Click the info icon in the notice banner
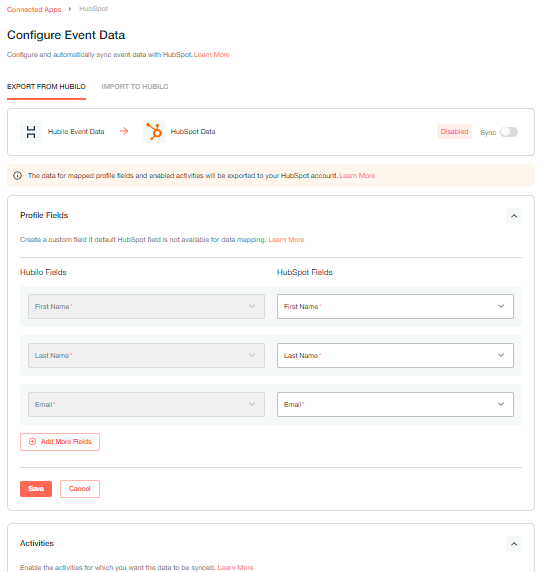The width and height of the screenshot is (541, 572). tap(17, 175)
